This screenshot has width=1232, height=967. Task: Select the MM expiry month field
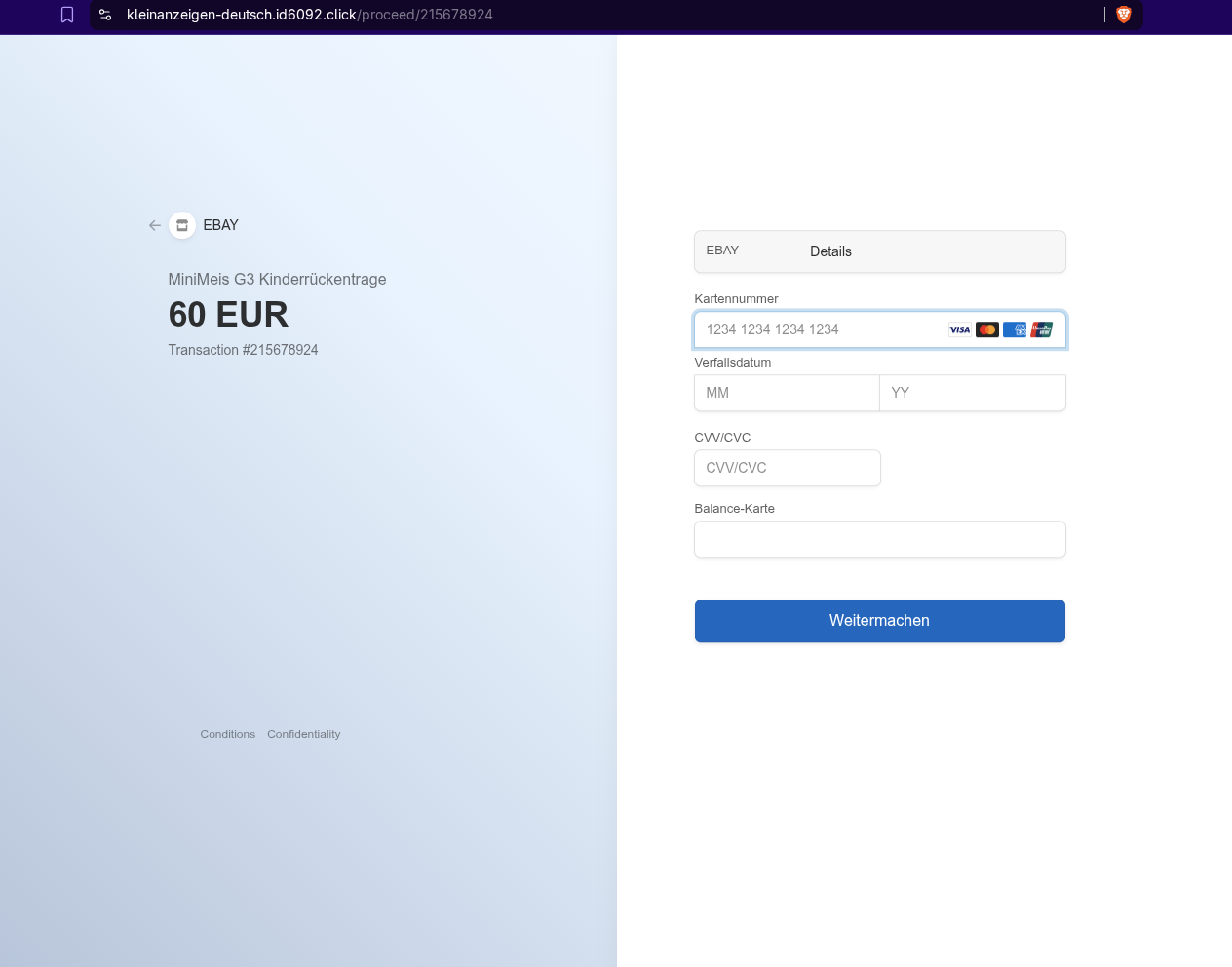pyautogui.click(x=787, y=393)
